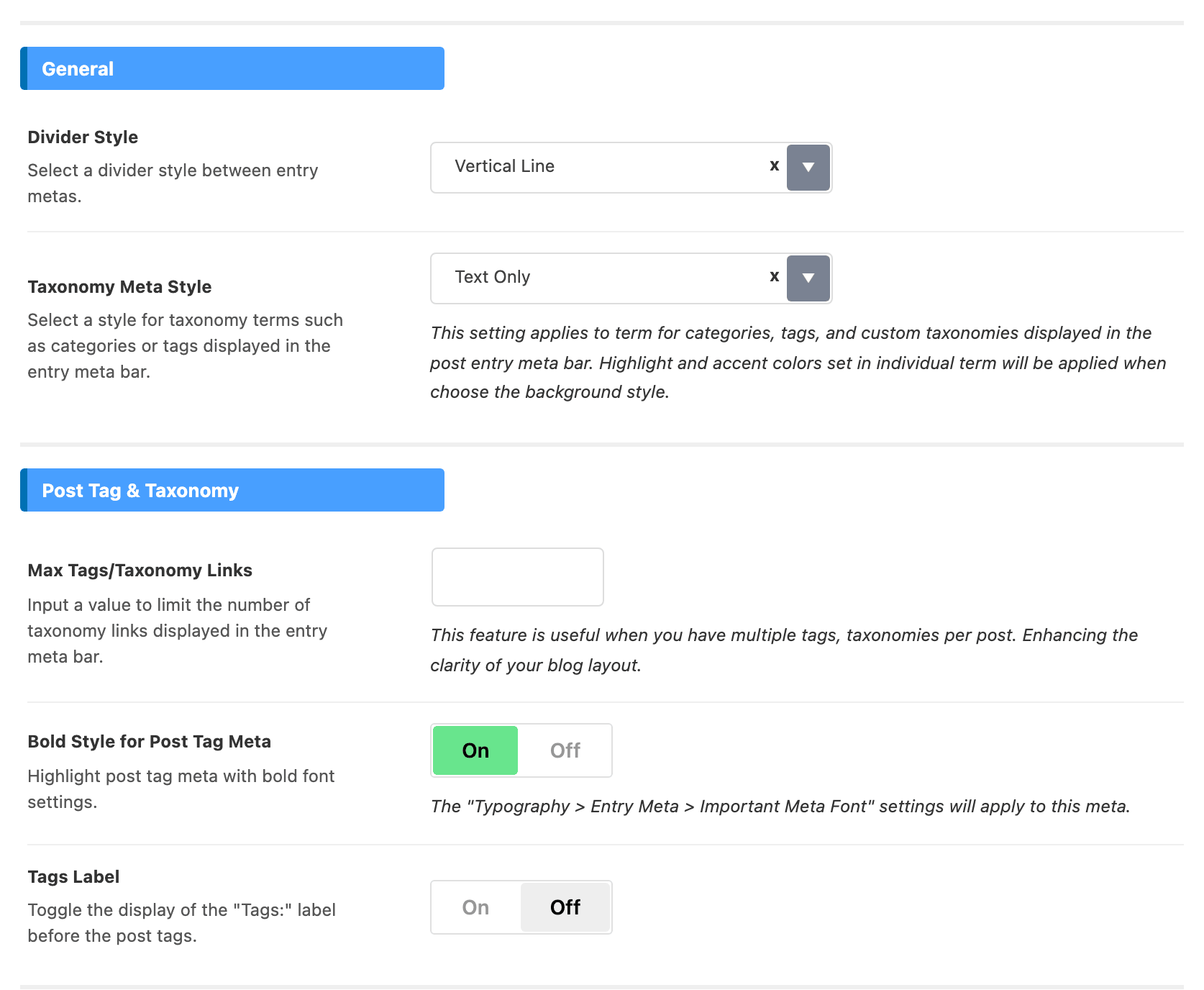Click the Typography > Entry Meta note text
1204x990 pixels.
[x=780, y=807]
